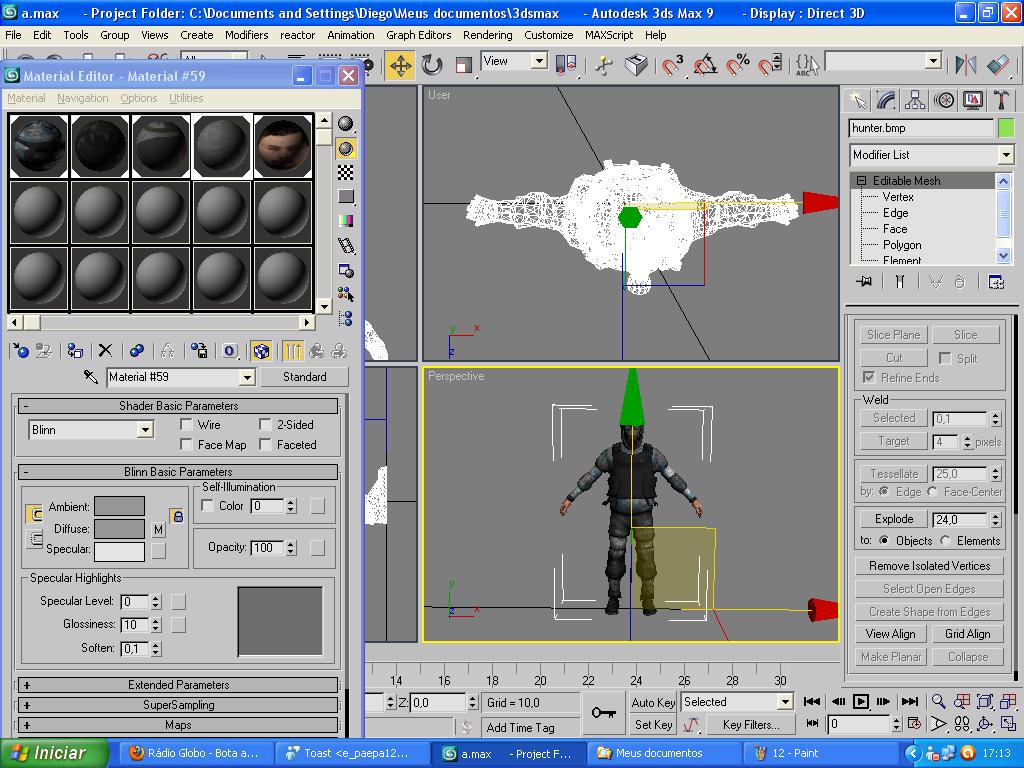Viewport: 1024px width, 768px height.
Task: Open the Hierarchy command panel tab
Action: point(915,100)
